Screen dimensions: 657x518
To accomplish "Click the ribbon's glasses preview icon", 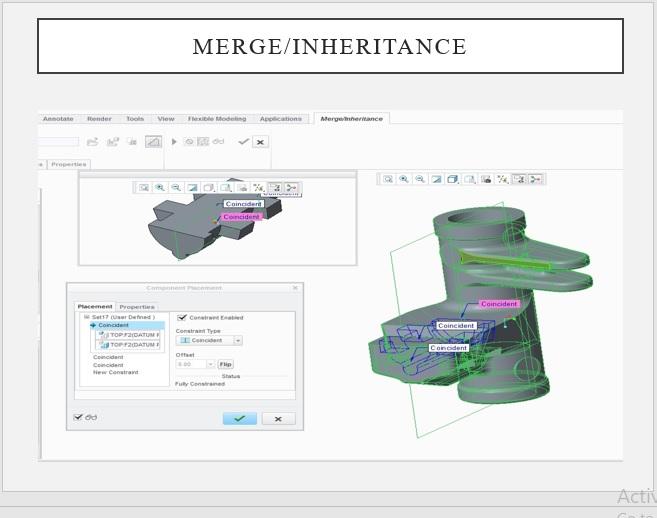I will 218,142.
